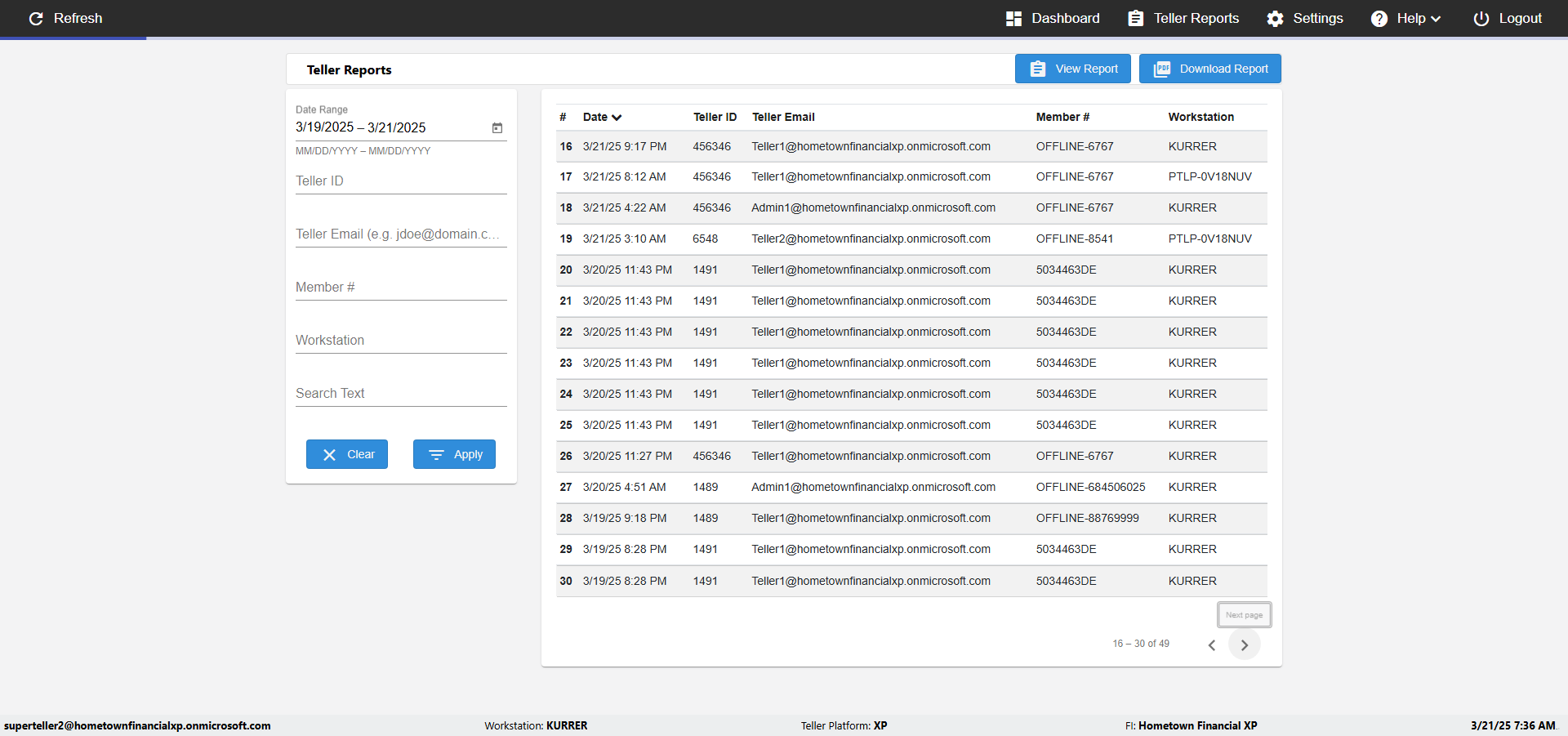Click OFFLINE-684506025 member number cell
1568x736 pixels.
[x=1090, y=487]
